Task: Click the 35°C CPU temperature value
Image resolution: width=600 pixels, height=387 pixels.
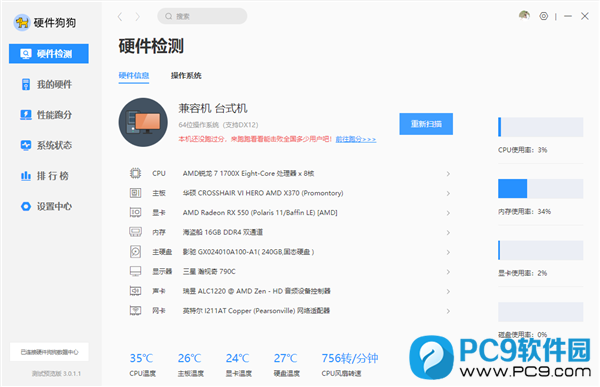Action: [141, 358]
